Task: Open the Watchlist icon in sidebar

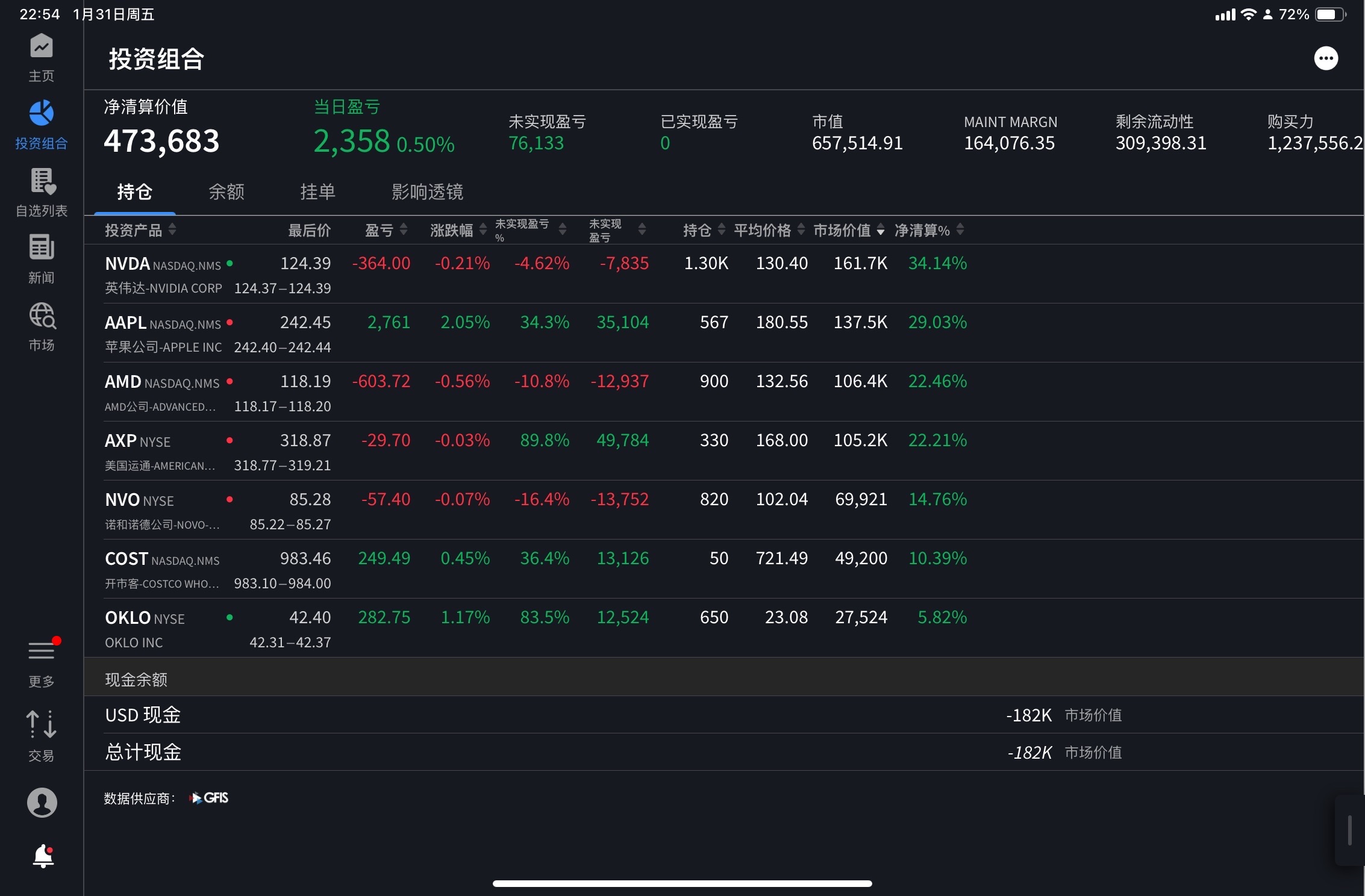Action: coord(41,181)
